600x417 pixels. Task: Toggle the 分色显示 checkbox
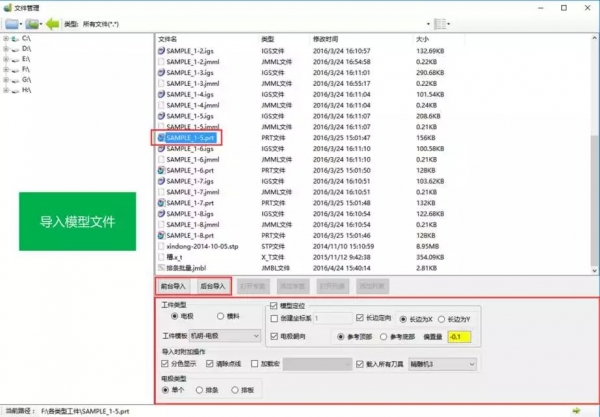165,363
